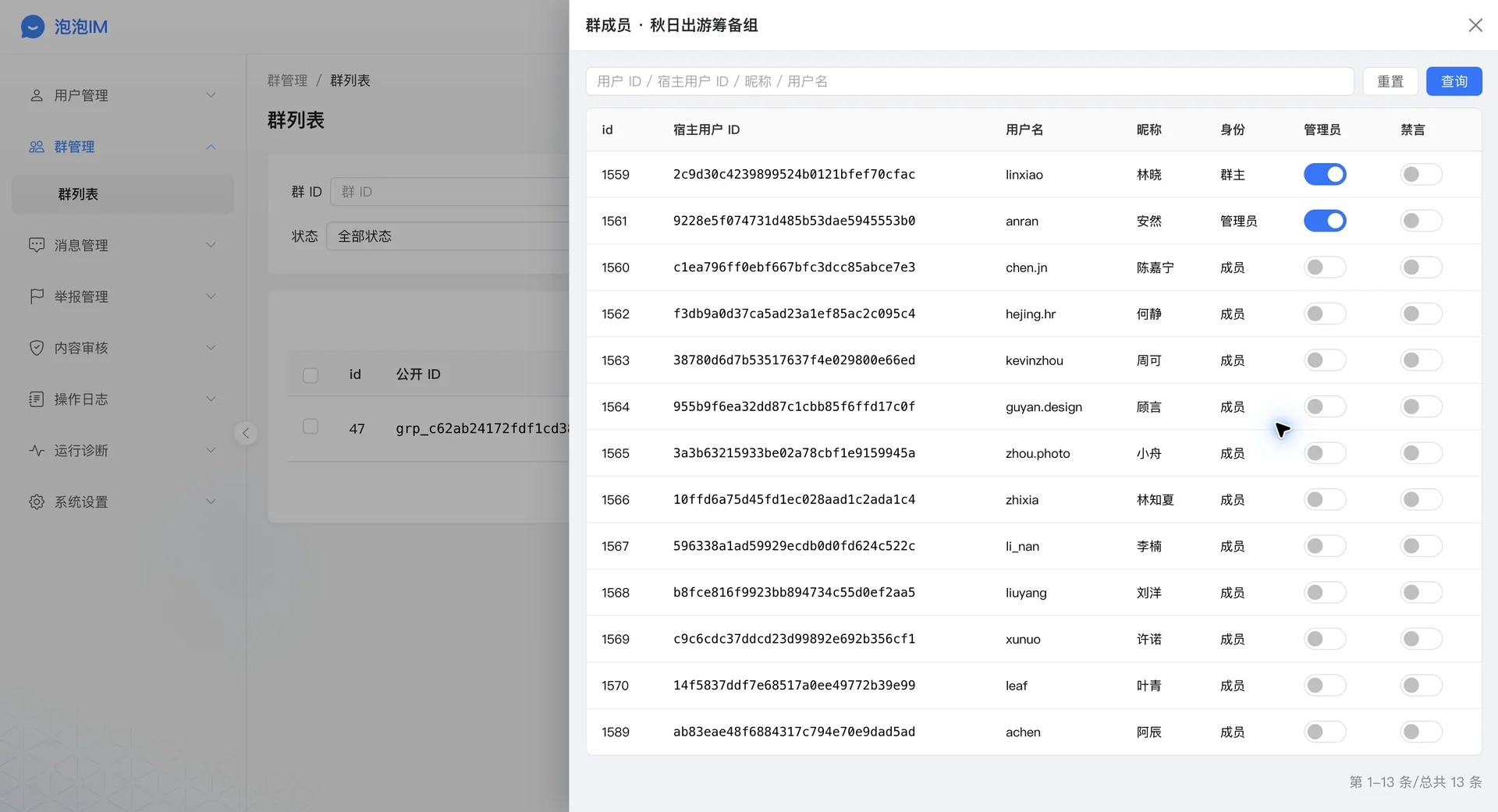The image size is (1498, 812).
Task: Collapse the 群管理 menu chevron
Action: [211, 147]
